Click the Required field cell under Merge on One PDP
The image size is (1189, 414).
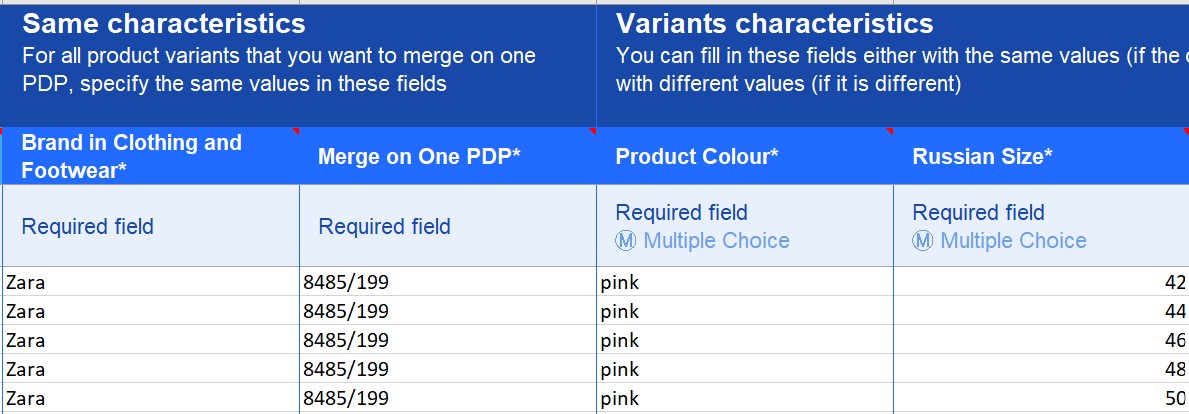(x=448, y=226)
